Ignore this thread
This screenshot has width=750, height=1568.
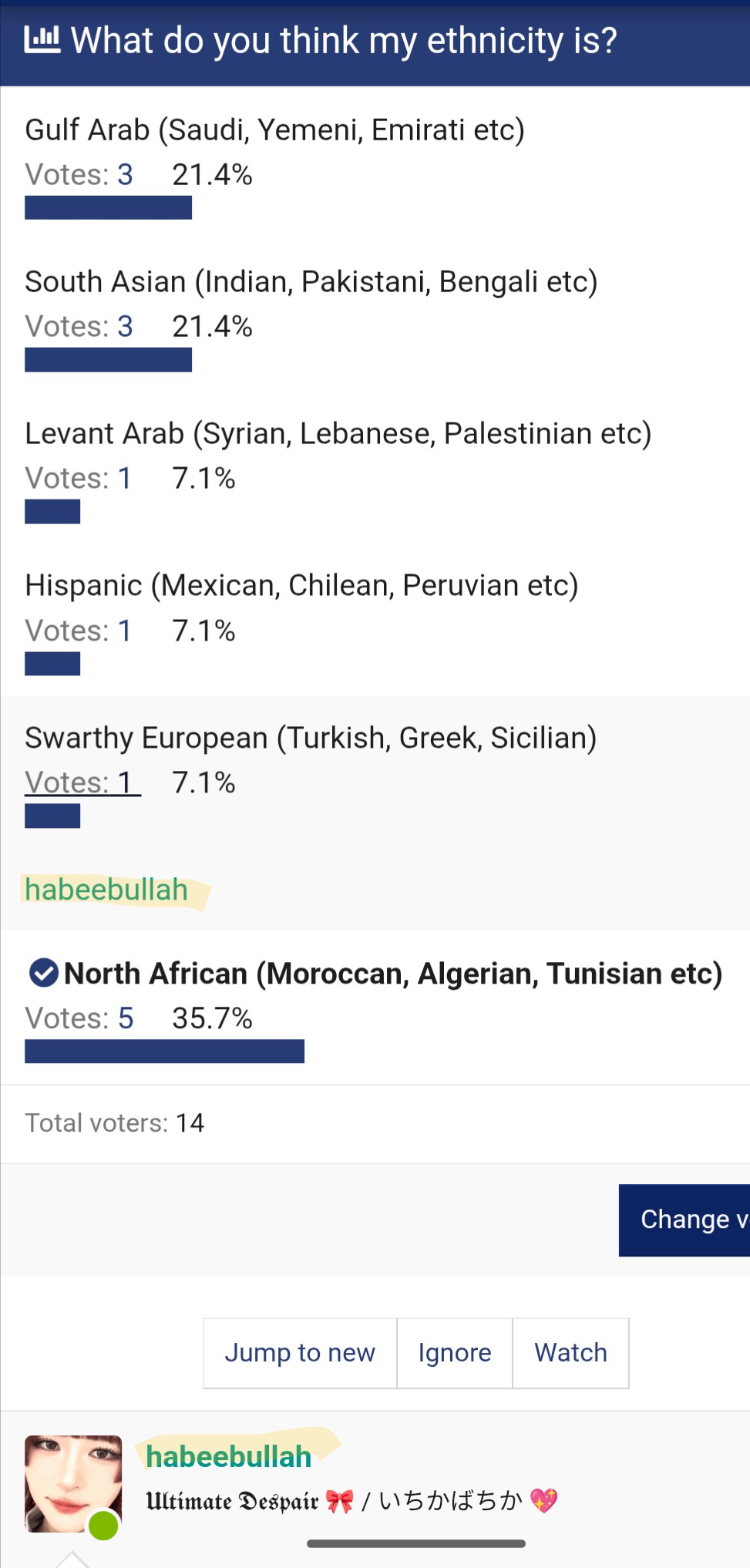point(454,1353)
